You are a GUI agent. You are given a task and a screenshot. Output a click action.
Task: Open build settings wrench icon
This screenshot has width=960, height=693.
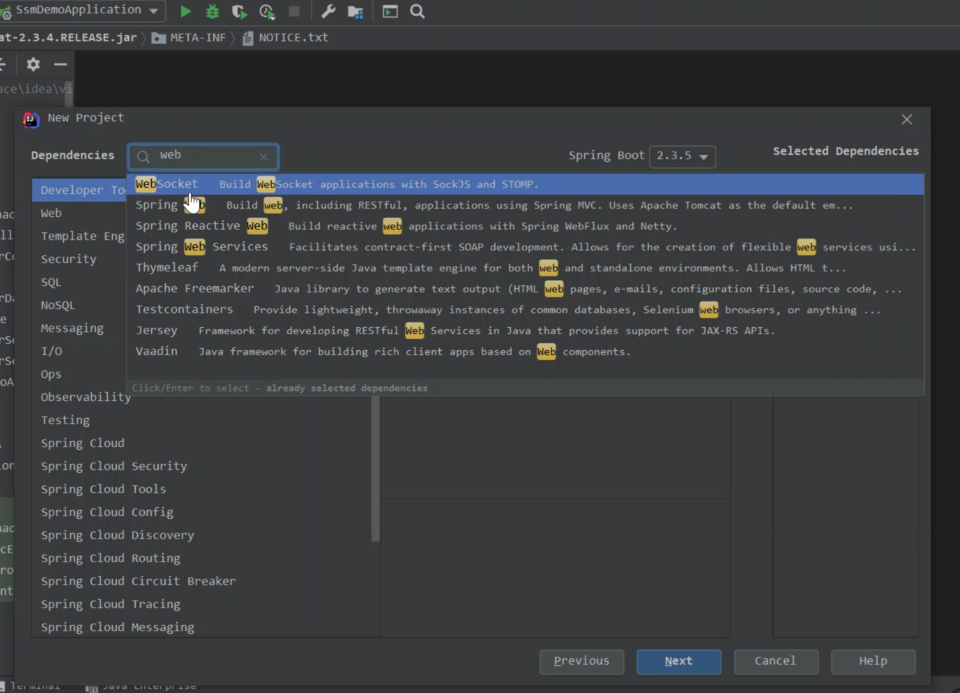point(328,11)
